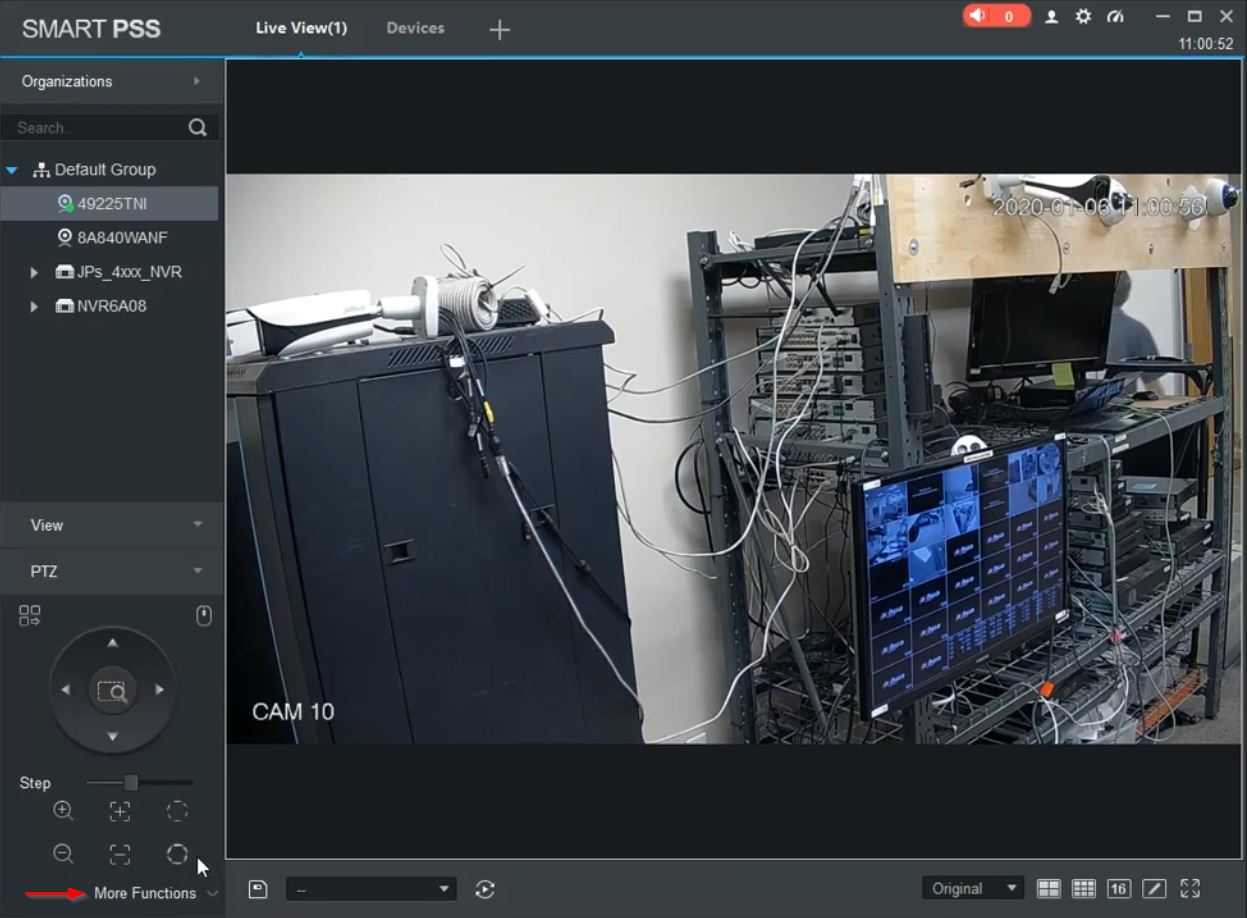Screen dimensions: 1247x918
Task: Adjust the PTZ Step slider handle
Action: tap(130, 783)
